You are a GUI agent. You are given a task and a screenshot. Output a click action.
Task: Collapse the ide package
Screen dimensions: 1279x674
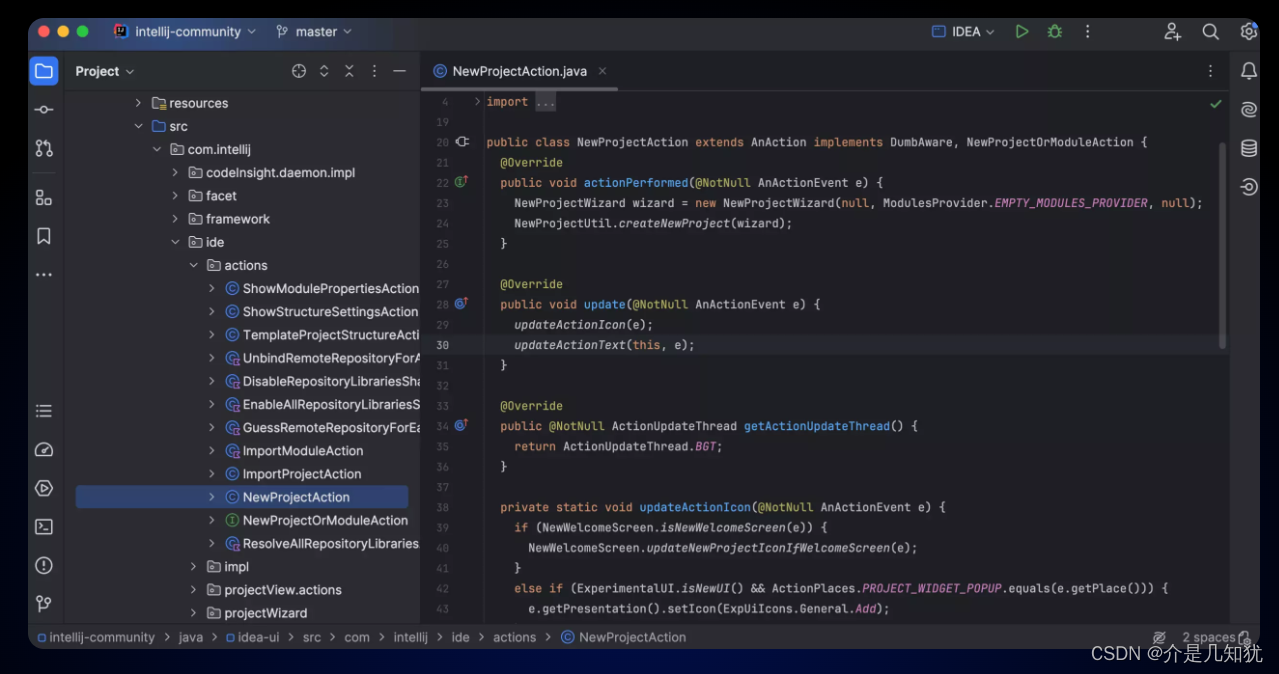coord(175,242)
